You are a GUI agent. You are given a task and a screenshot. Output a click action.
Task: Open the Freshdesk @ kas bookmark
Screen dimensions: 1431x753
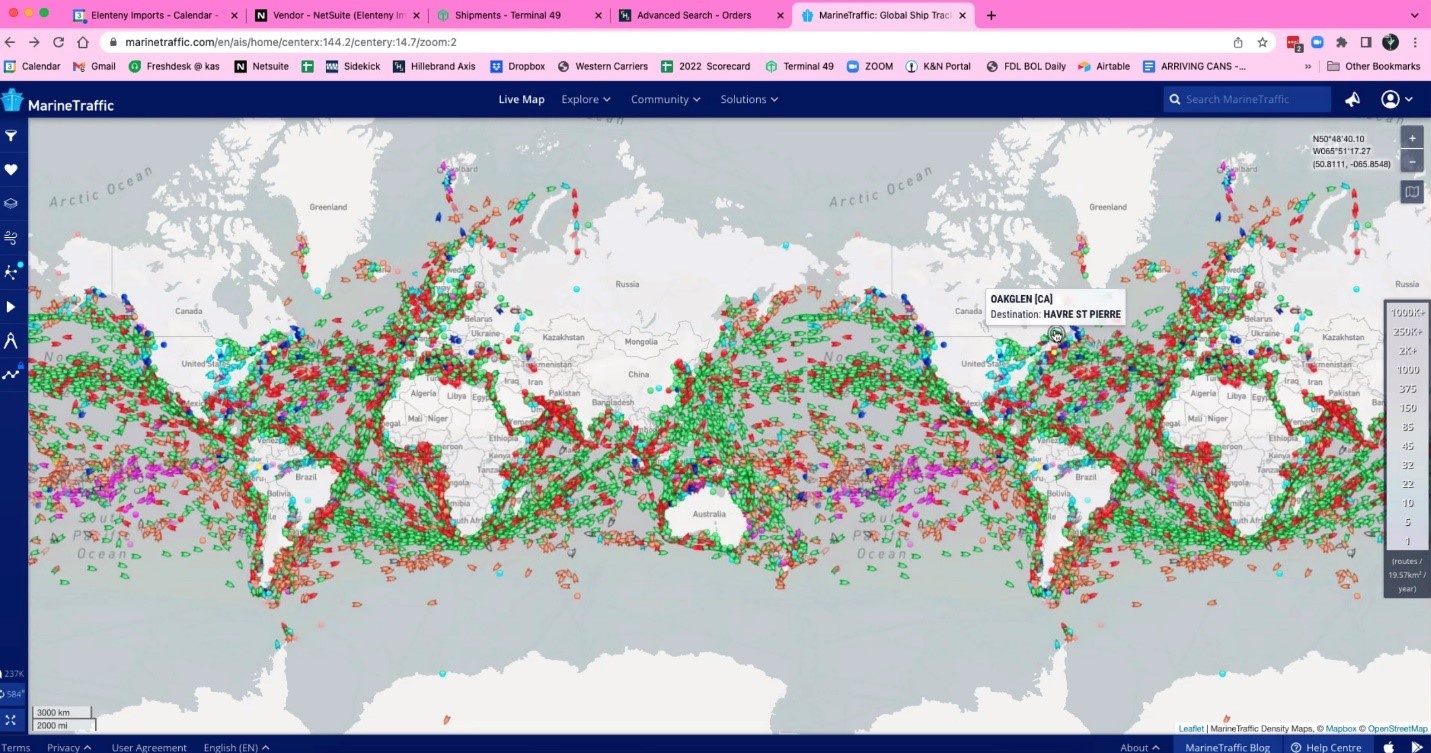point(174,66)
